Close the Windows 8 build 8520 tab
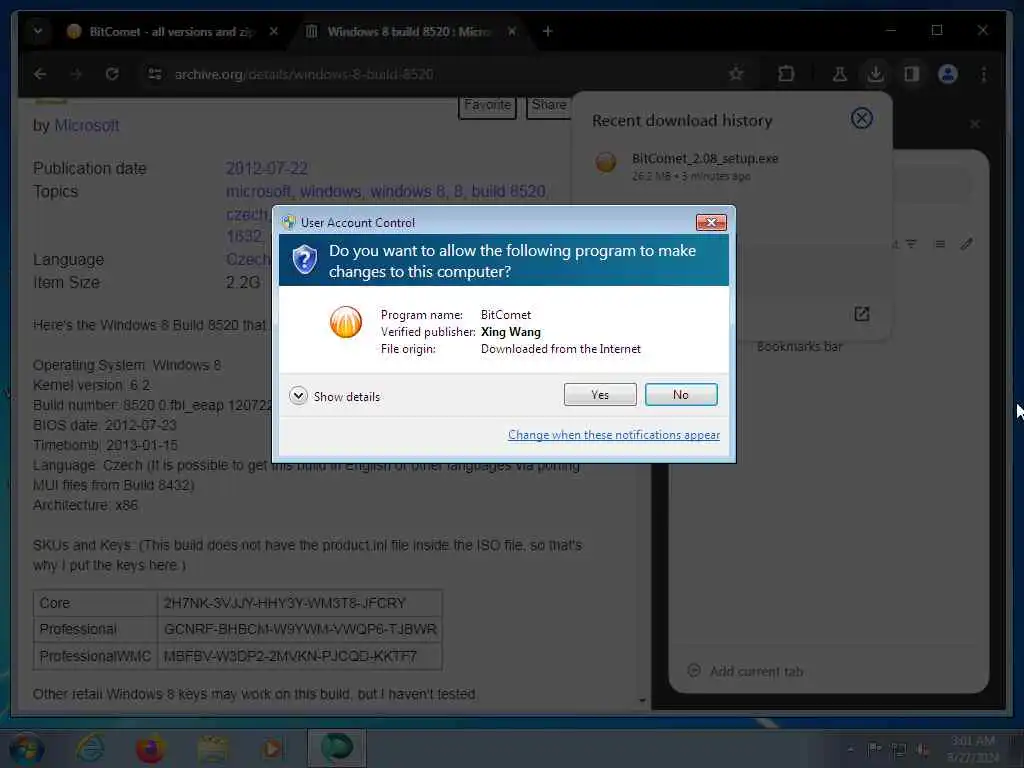 pyautogui.click(x=512, y=31)
